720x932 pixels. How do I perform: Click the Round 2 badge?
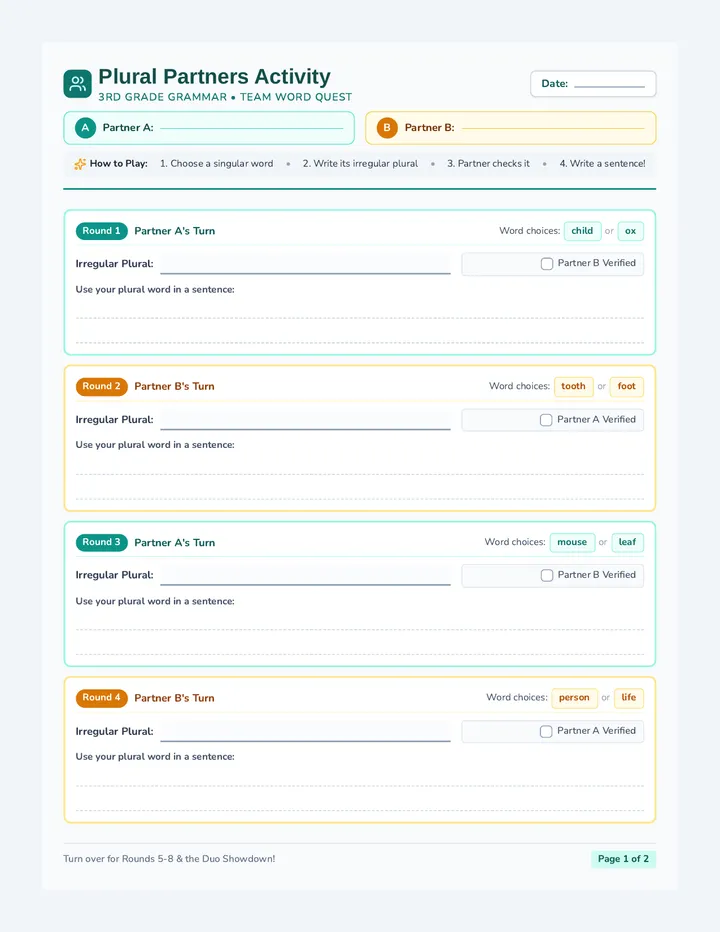[x=102, y=386]
